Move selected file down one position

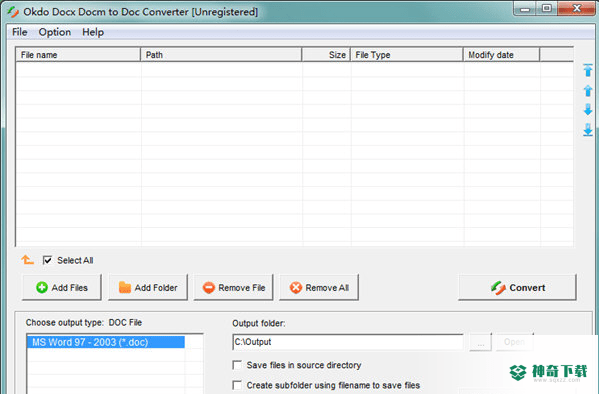[x=588, y=110]
